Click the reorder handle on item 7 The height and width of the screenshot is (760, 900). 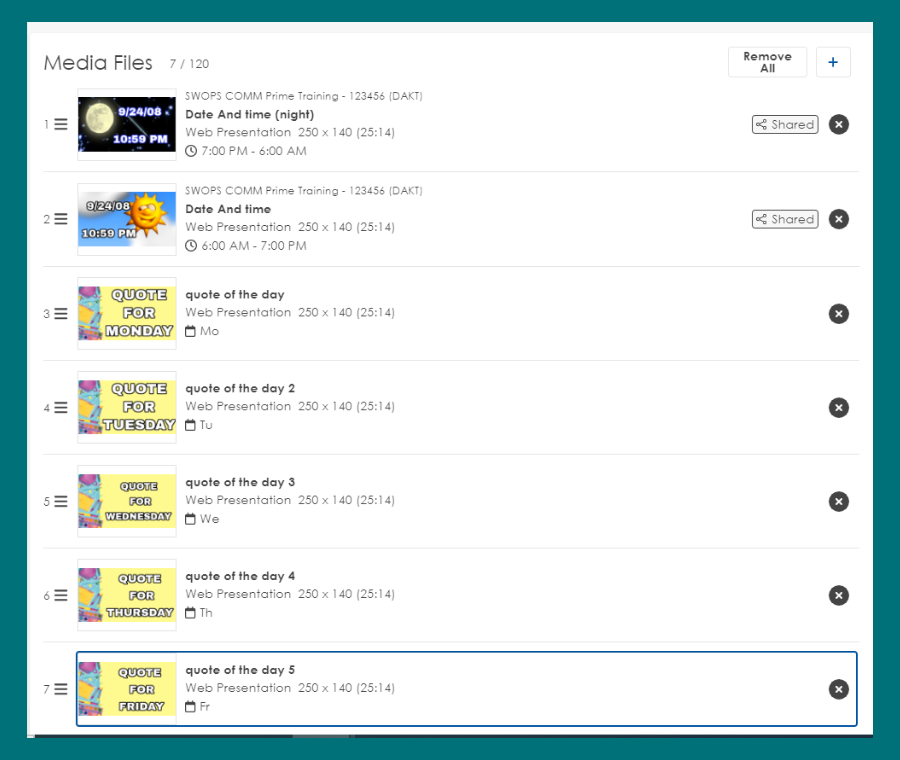coord(61,689)
